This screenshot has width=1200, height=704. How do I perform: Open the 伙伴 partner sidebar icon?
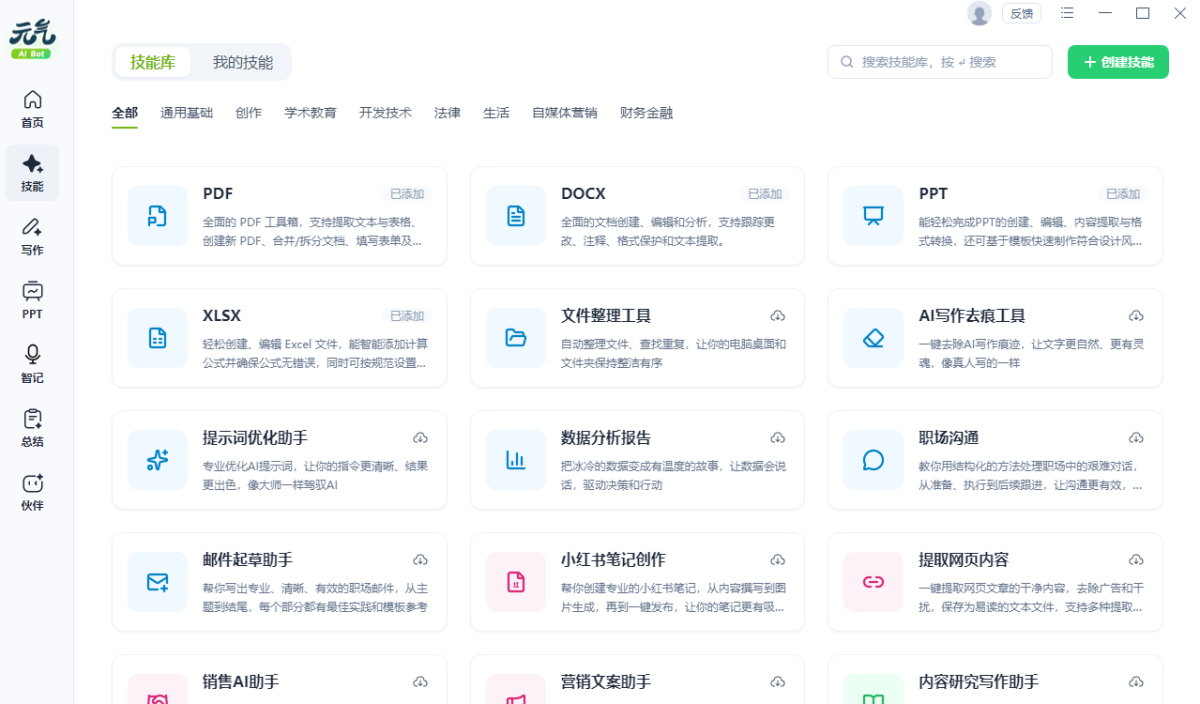pyautogui.click(x=32, y=491)
